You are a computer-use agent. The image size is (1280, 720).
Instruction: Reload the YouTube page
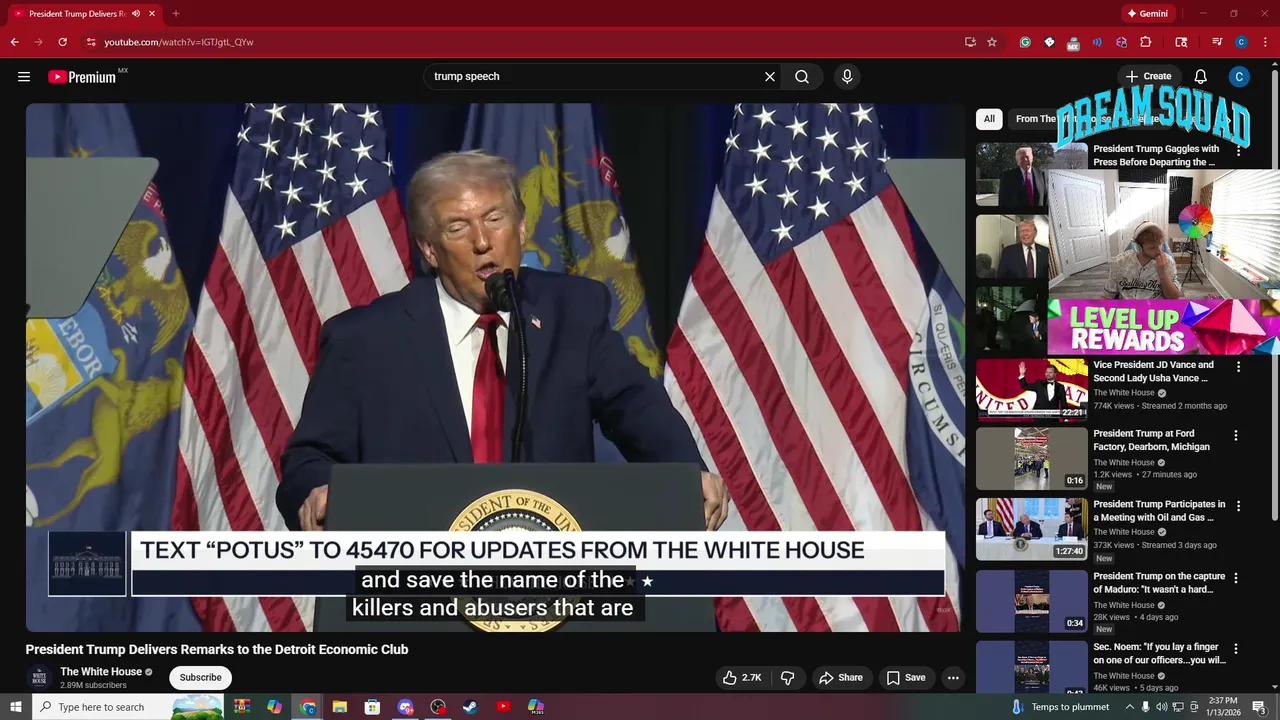62,42
